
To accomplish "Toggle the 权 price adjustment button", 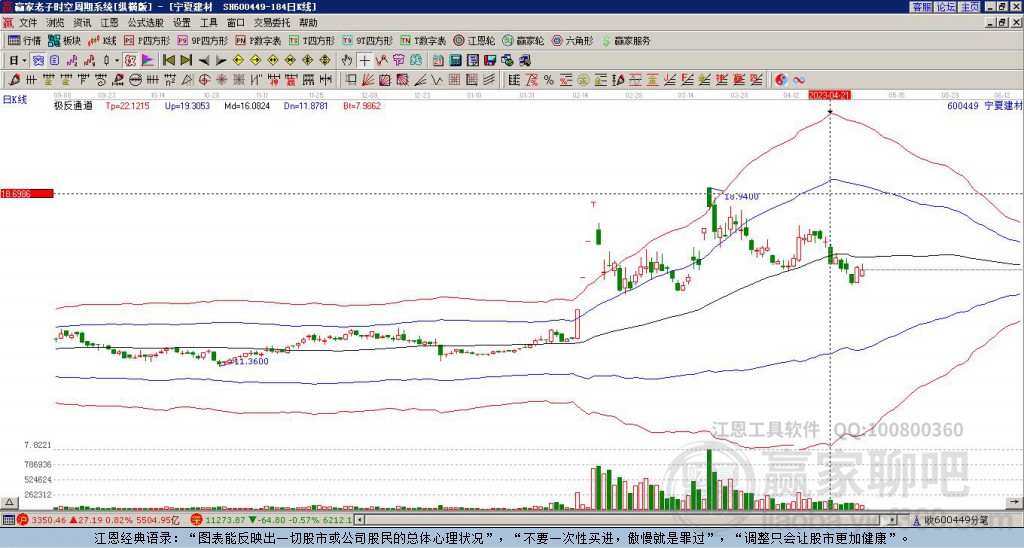I will tap(130, 60).
